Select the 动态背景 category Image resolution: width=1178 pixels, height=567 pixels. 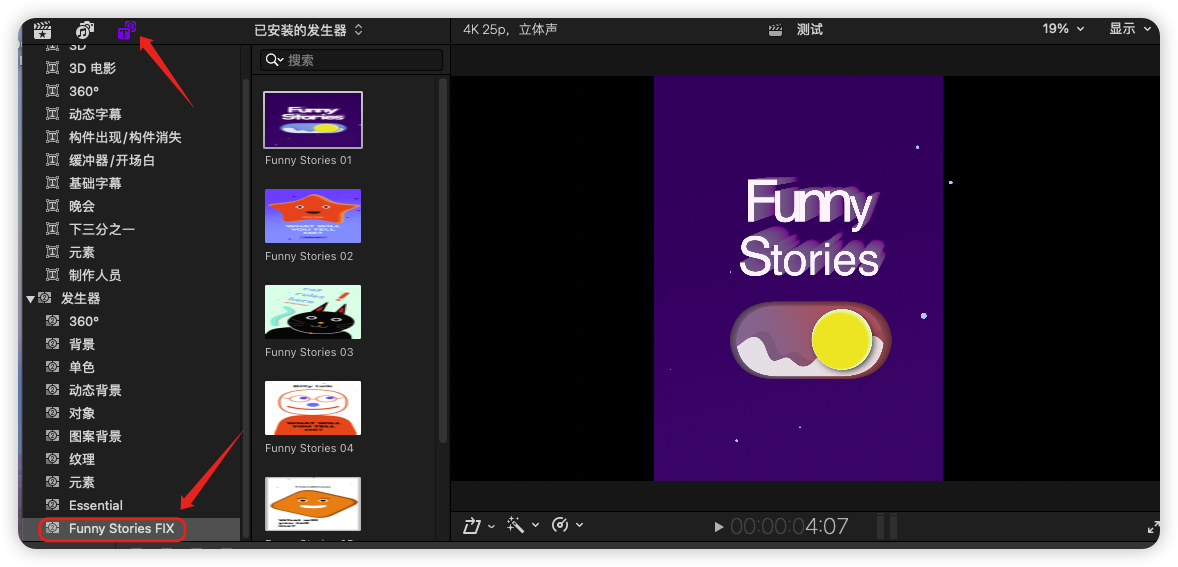click(x=95, y=391)
